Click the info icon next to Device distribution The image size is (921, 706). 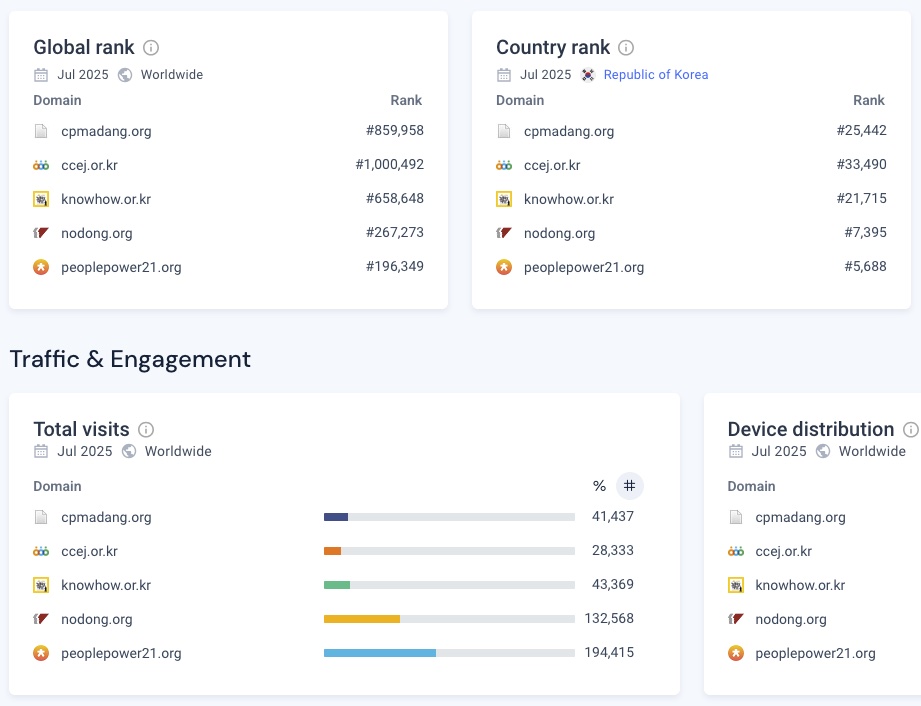point(910,429)
